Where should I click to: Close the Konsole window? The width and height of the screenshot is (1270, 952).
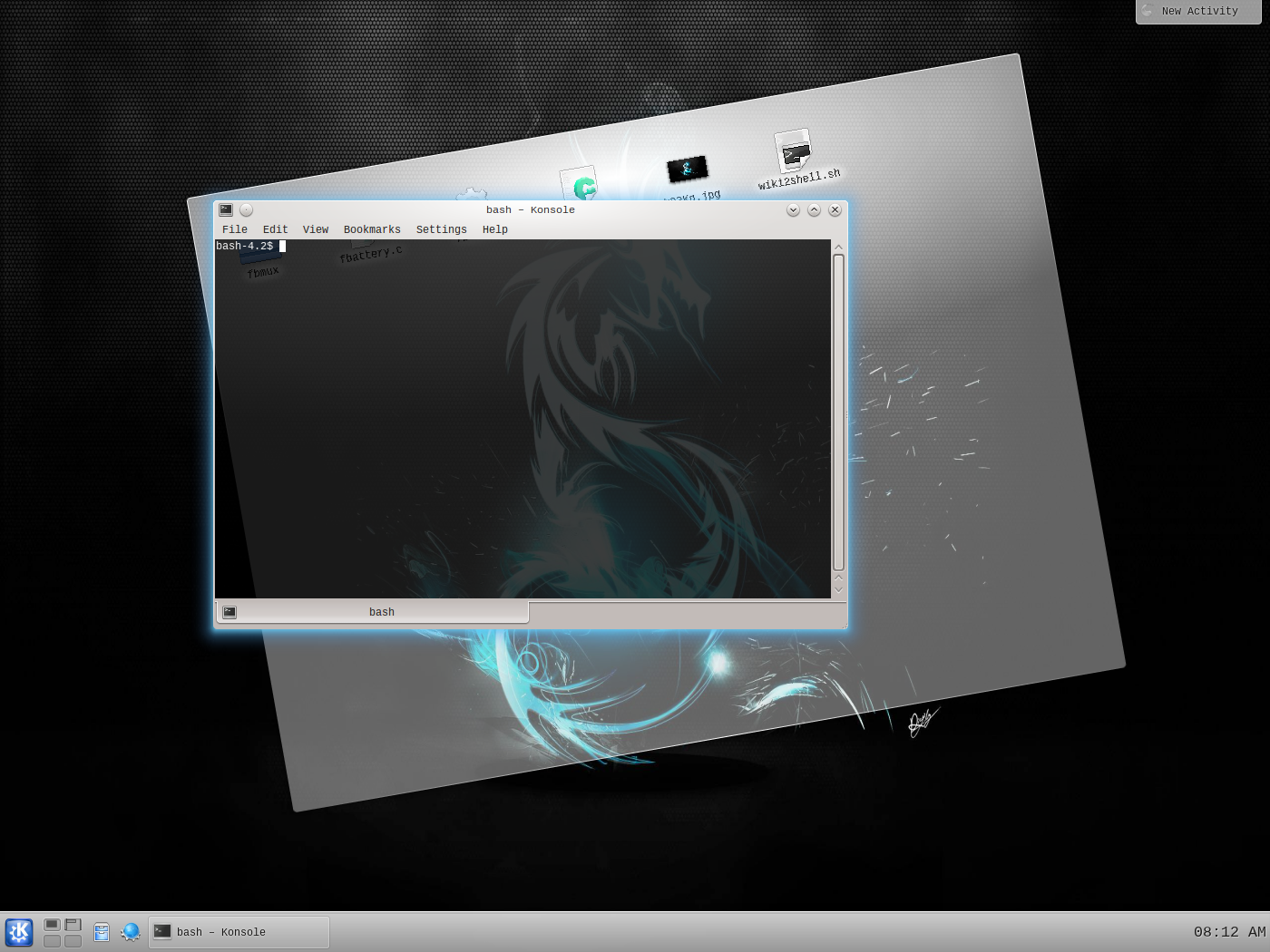tap(835, 209)
